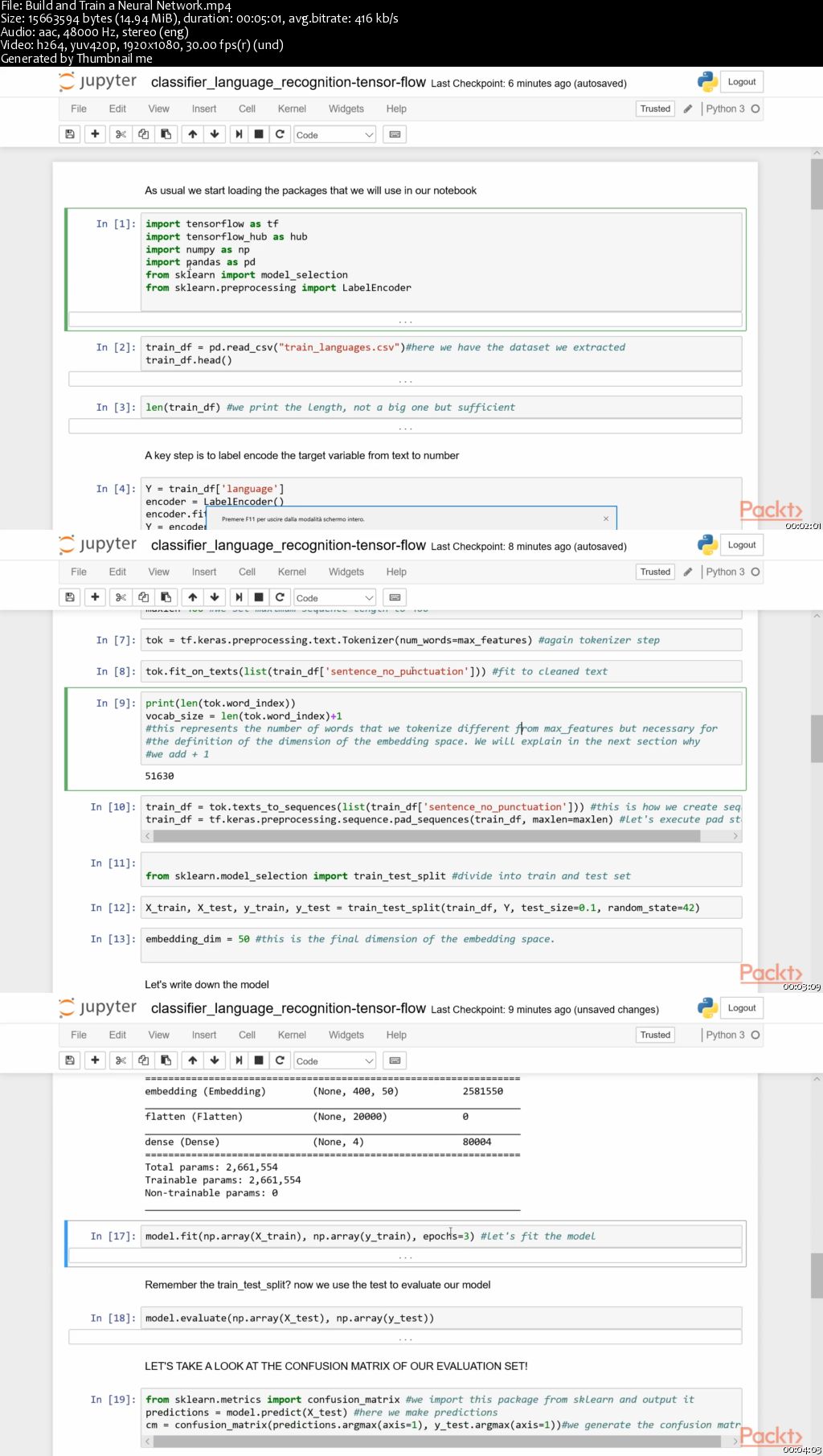Screen dimensions: 823x1456
Task: Close the F11 fullscreen notification
Action: [x=606, y=519]
